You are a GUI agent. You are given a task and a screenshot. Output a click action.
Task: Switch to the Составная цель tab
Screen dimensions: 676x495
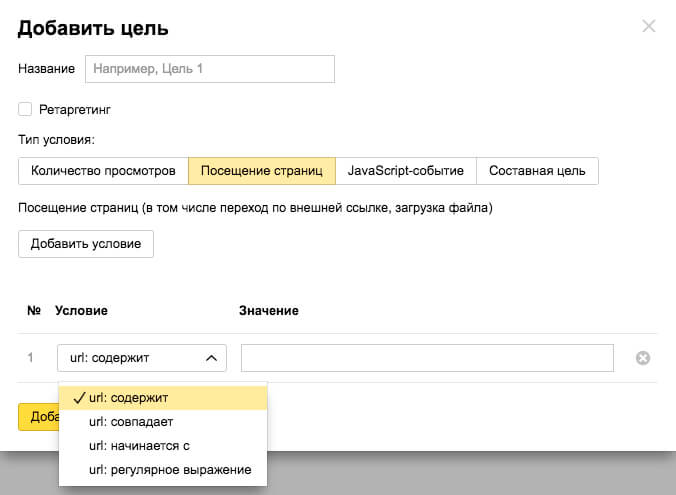coord(537,171)
